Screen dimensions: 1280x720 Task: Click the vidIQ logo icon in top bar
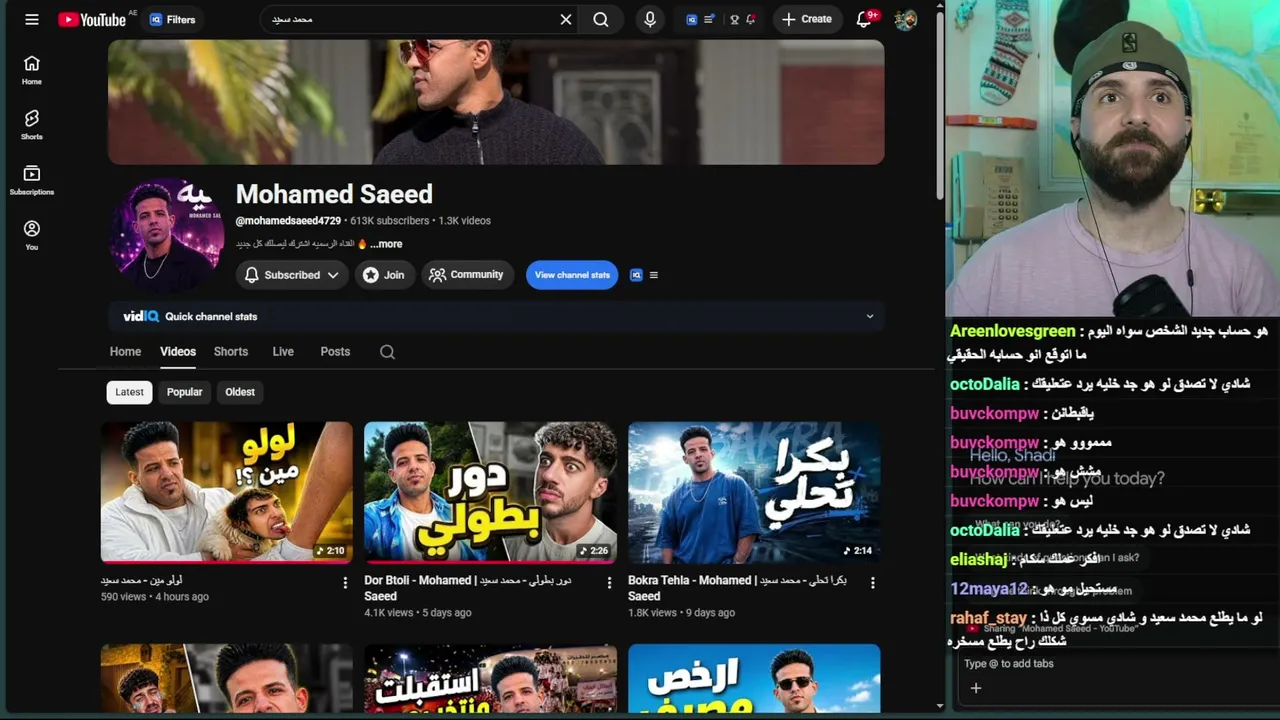coord(691,19)
